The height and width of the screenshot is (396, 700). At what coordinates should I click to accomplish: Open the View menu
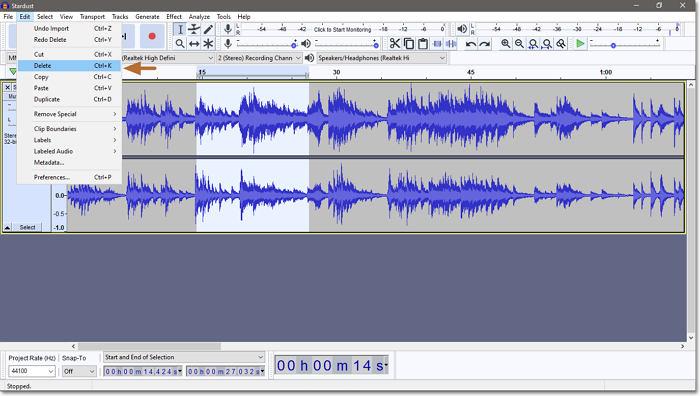point(66,17)
